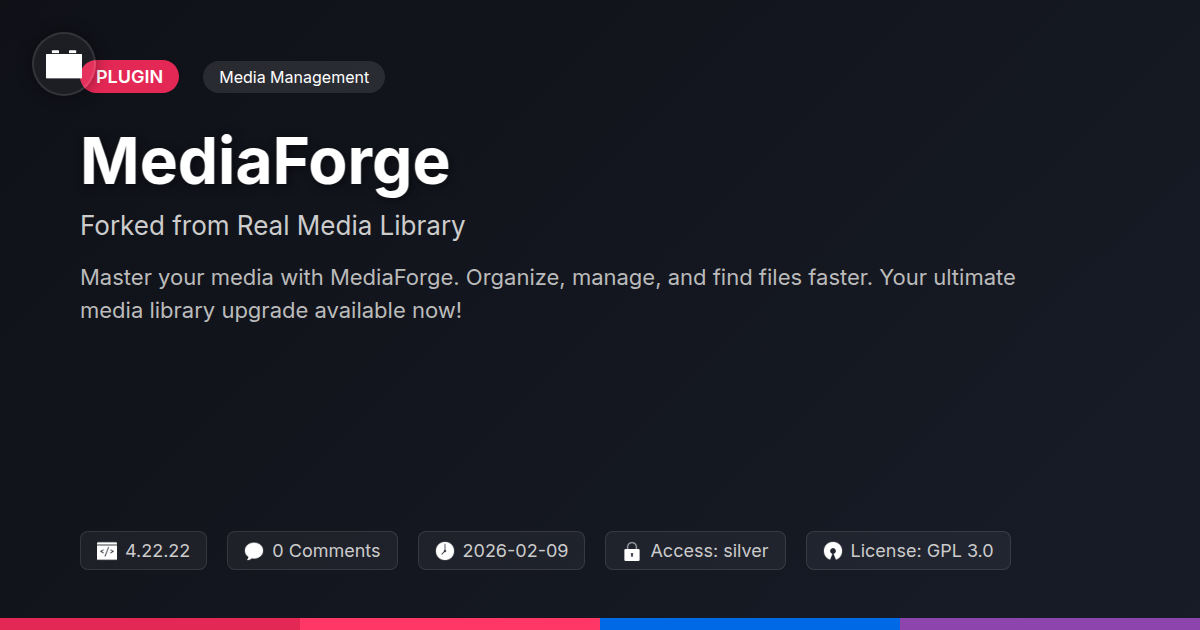
Task: Click the red PLUGIN label
Action: point(130,77)
